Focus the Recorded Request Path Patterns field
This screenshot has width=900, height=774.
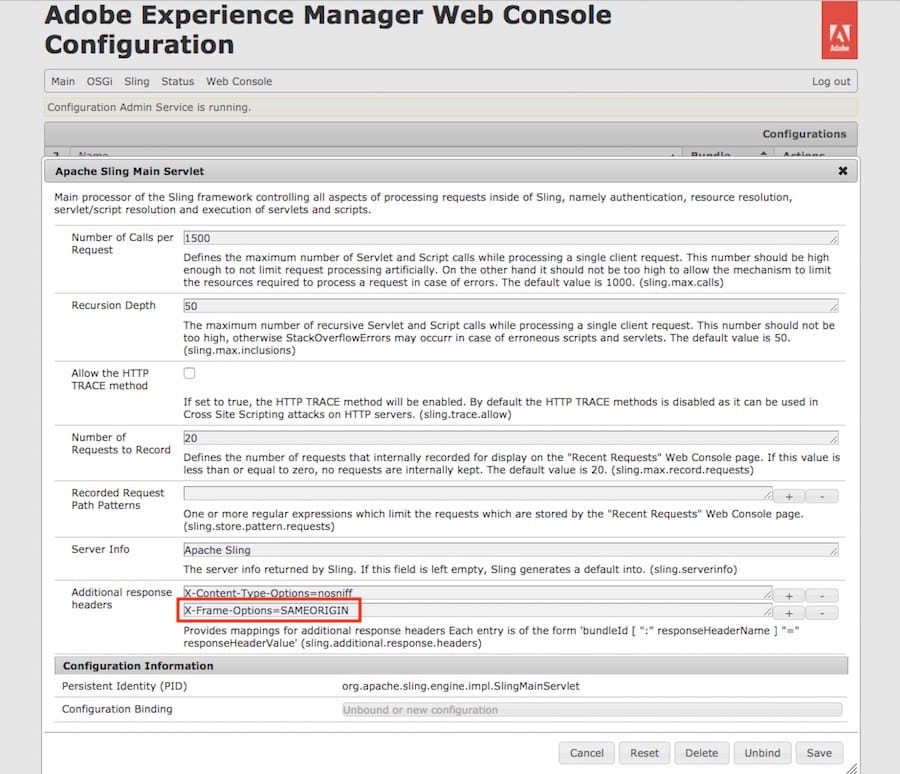tap(478, 493)
